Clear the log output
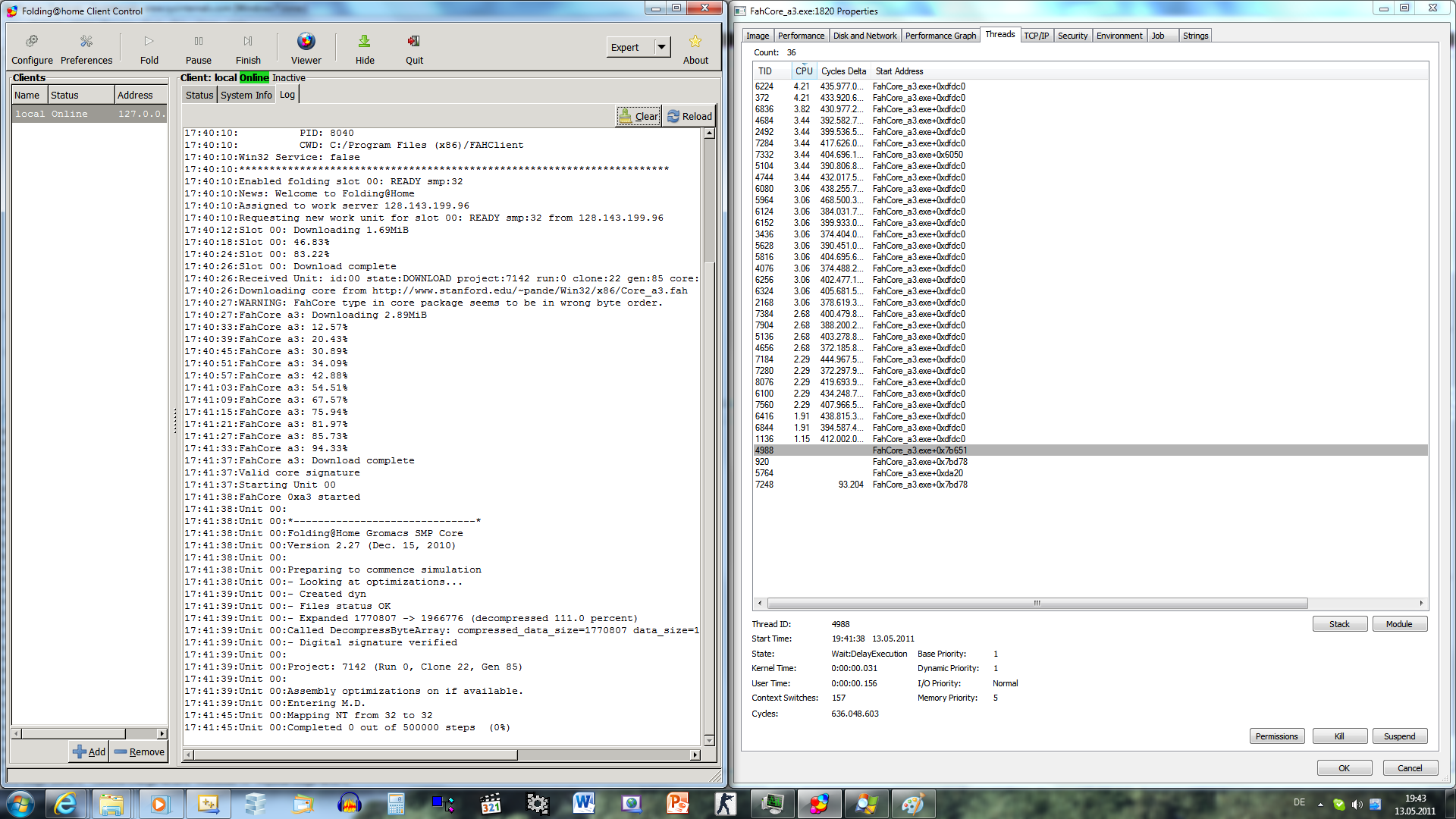This screenshot has height=819, width=1456. click(x=639, y=116)
